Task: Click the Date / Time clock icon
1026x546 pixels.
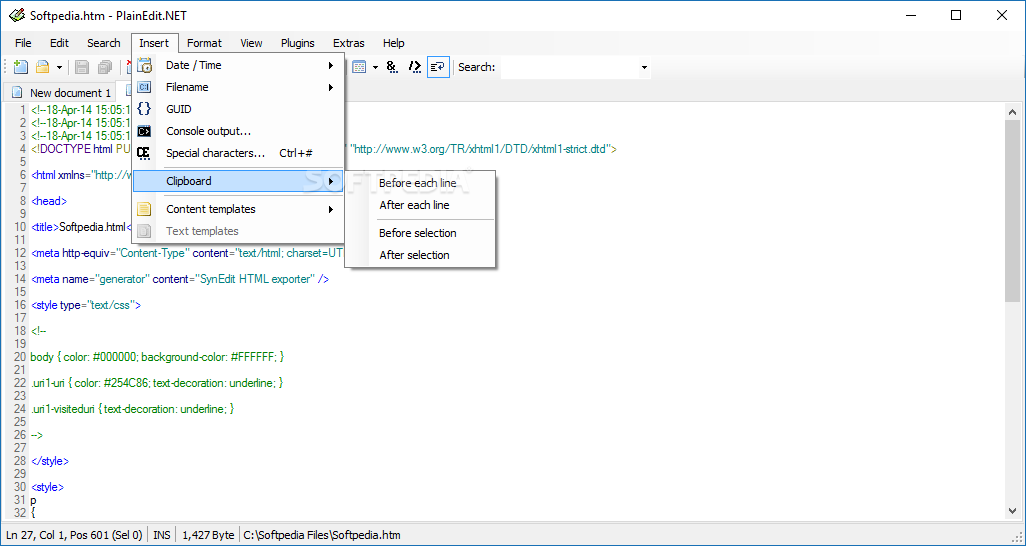Action: (x=144, y=65)
